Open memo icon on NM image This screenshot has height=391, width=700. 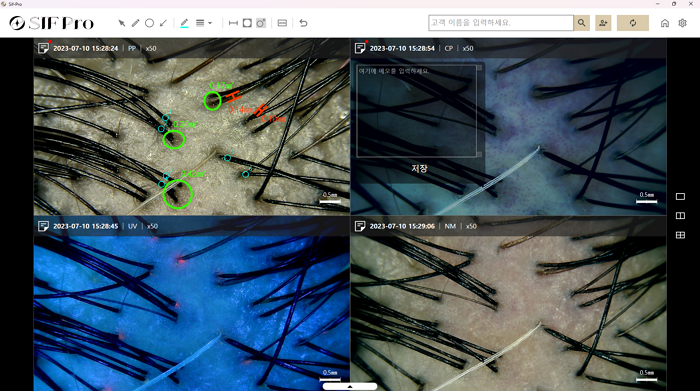(x=360, y=226)
